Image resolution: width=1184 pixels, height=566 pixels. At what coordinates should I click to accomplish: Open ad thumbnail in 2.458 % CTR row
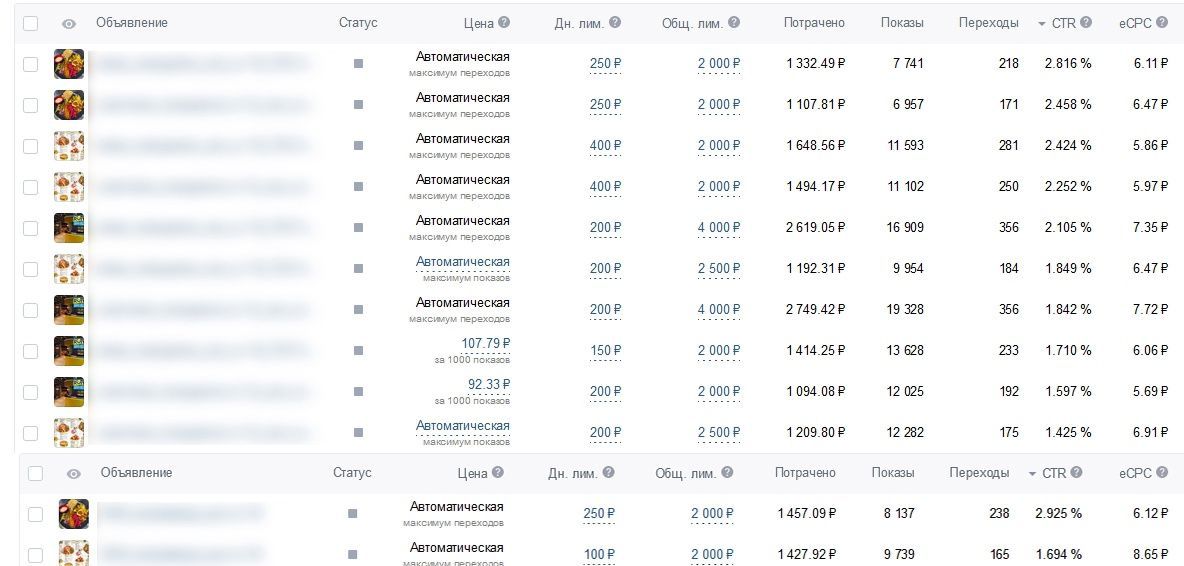point(69,105)
